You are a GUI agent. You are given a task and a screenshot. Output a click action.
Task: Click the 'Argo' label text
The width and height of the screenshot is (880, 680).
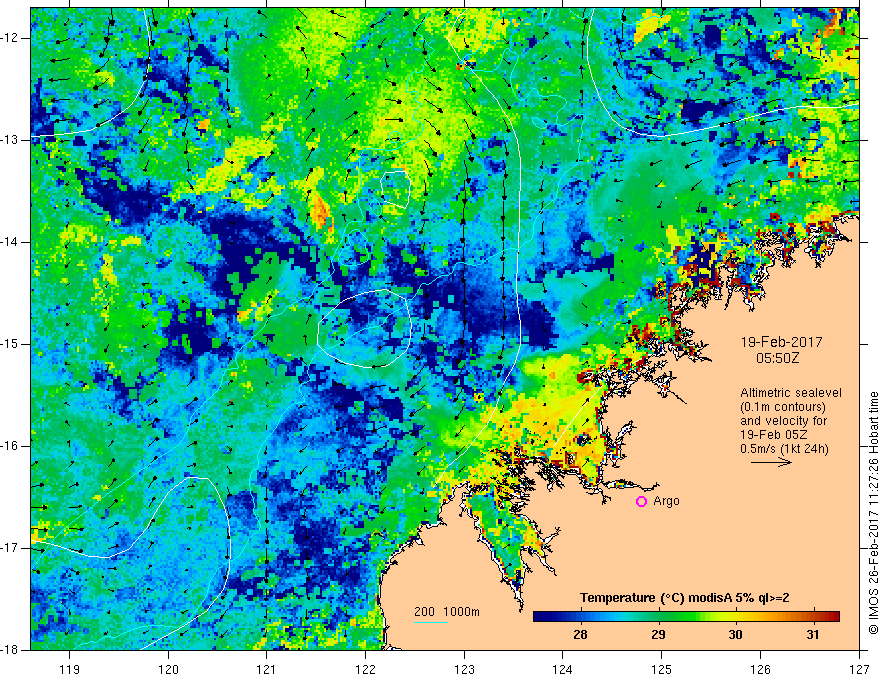coord(666,501)
